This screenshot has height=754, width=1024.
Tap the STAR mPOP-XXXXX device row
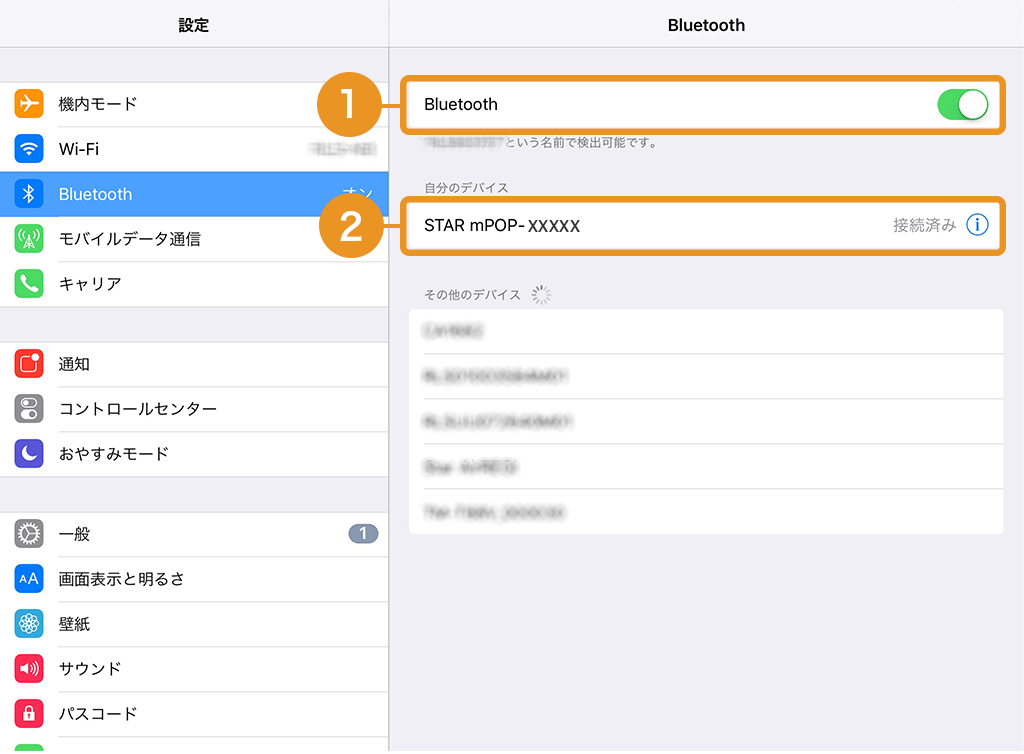tap(703, 226)
